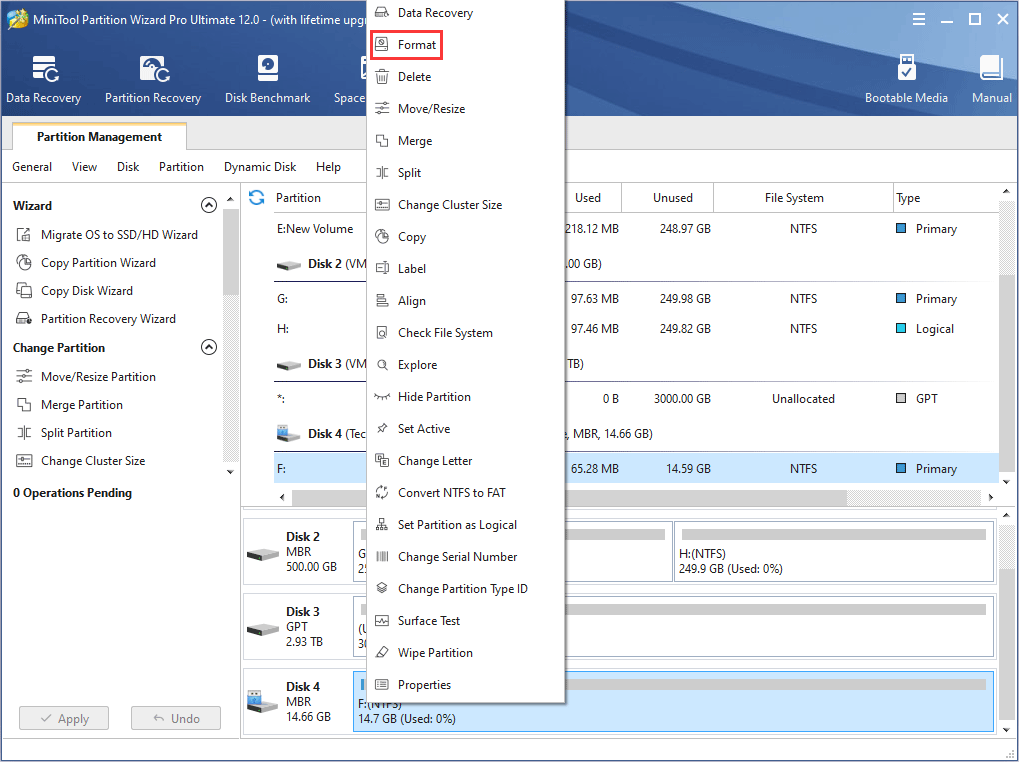The height and width of the screenshot is (762, 1019).
Task: Choose Change Serial Number
Action: [465, 557]
